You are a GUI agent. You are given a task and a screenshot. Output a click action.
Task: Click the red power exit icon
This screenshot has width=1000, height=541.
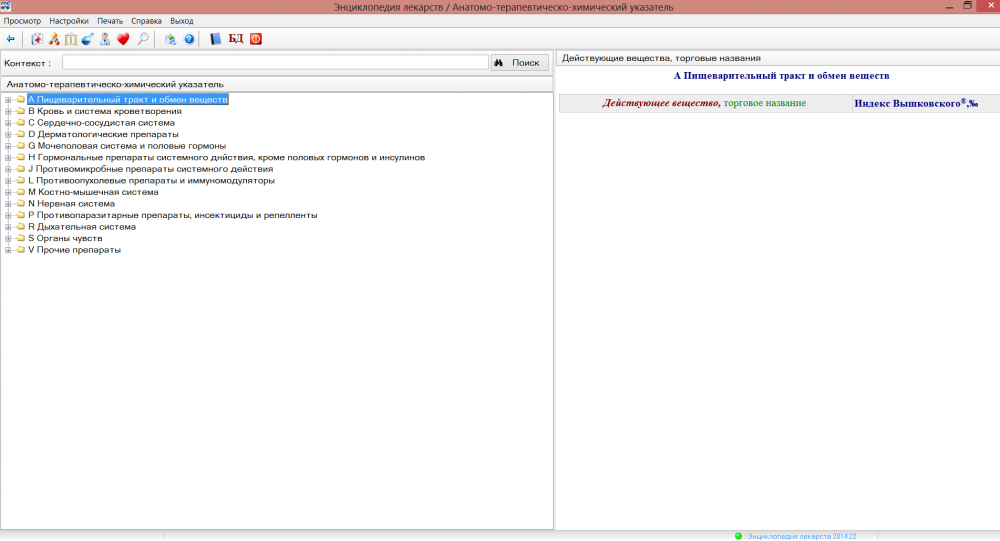pyautogui.click(x=255, y=39)
